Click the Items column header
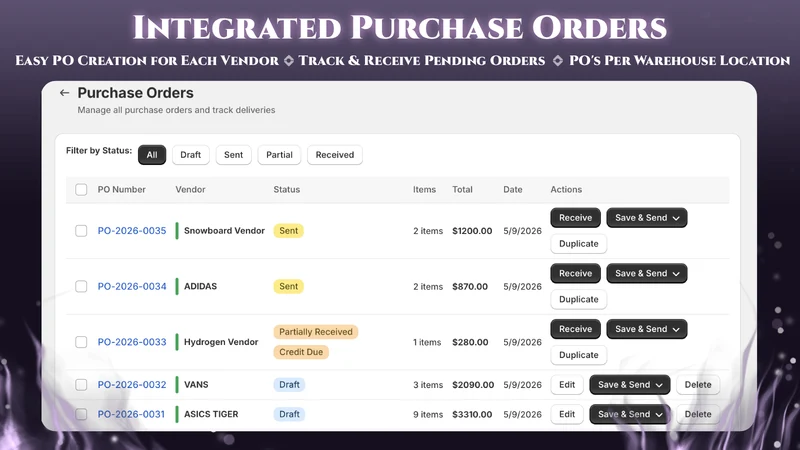 click(x=424, y=190)
